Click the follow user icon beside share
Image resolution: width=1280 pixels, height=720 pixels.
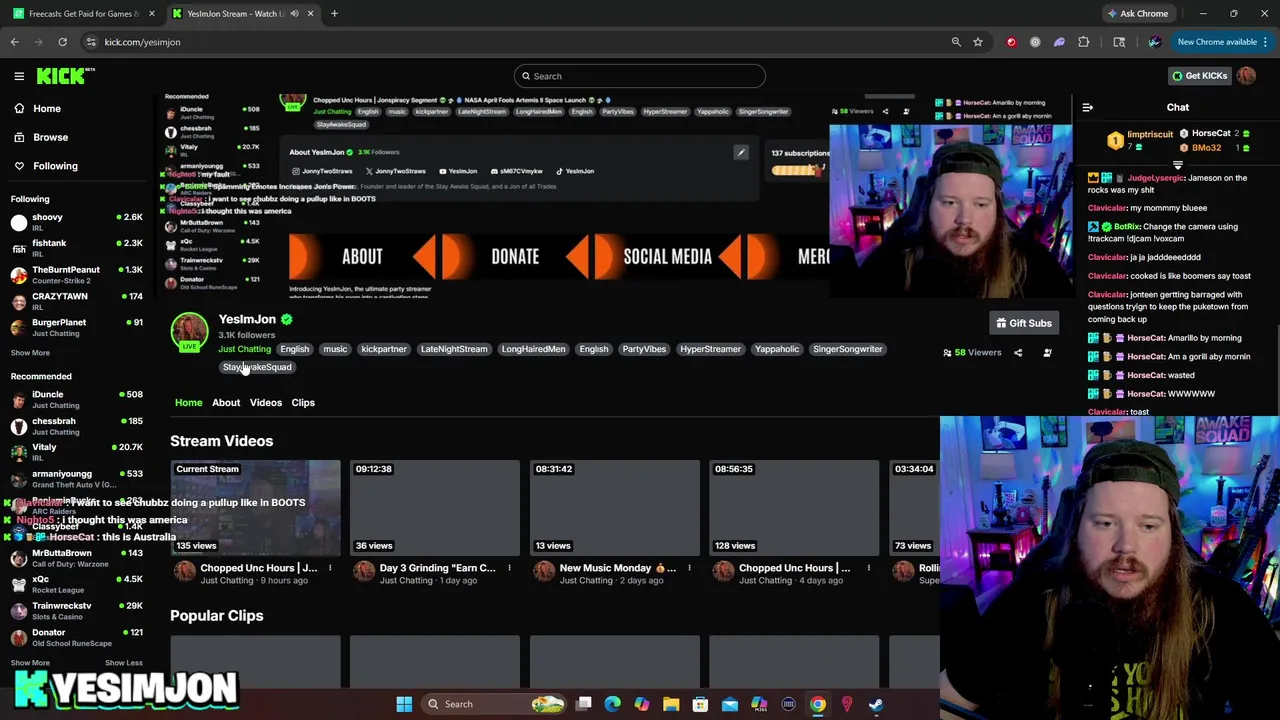click(1047, 353)
